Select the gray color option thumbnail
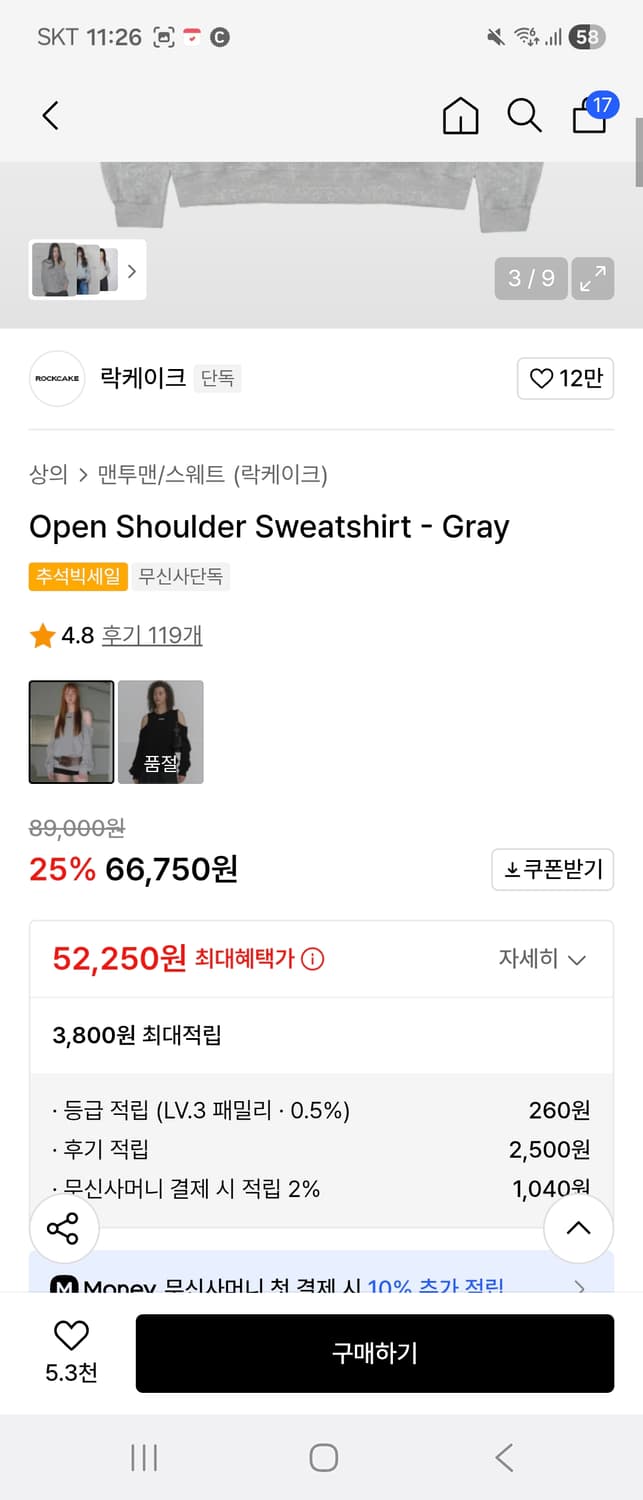This screenshot has width=643, height=1500. pos(71,732)
